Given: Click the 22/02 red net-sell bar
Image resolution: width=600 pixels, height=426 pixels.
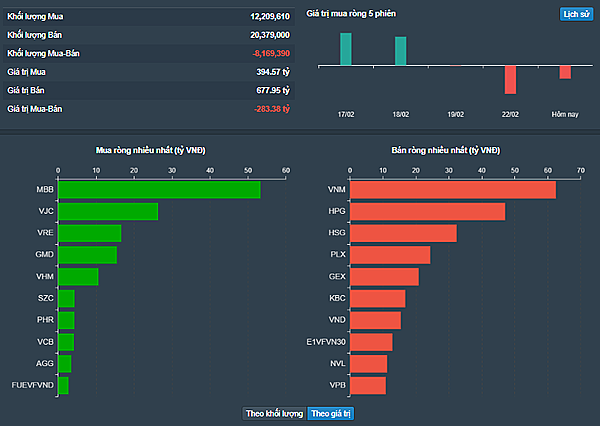Looking at the screenshot, I should click(x=510, y=80).
